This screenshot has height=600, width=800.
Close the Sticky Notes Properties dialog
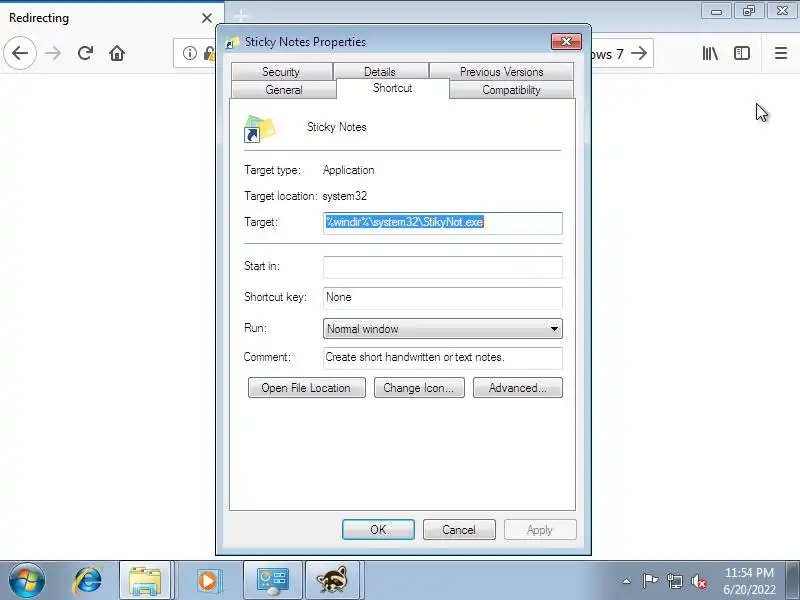(x=566, y=42)
